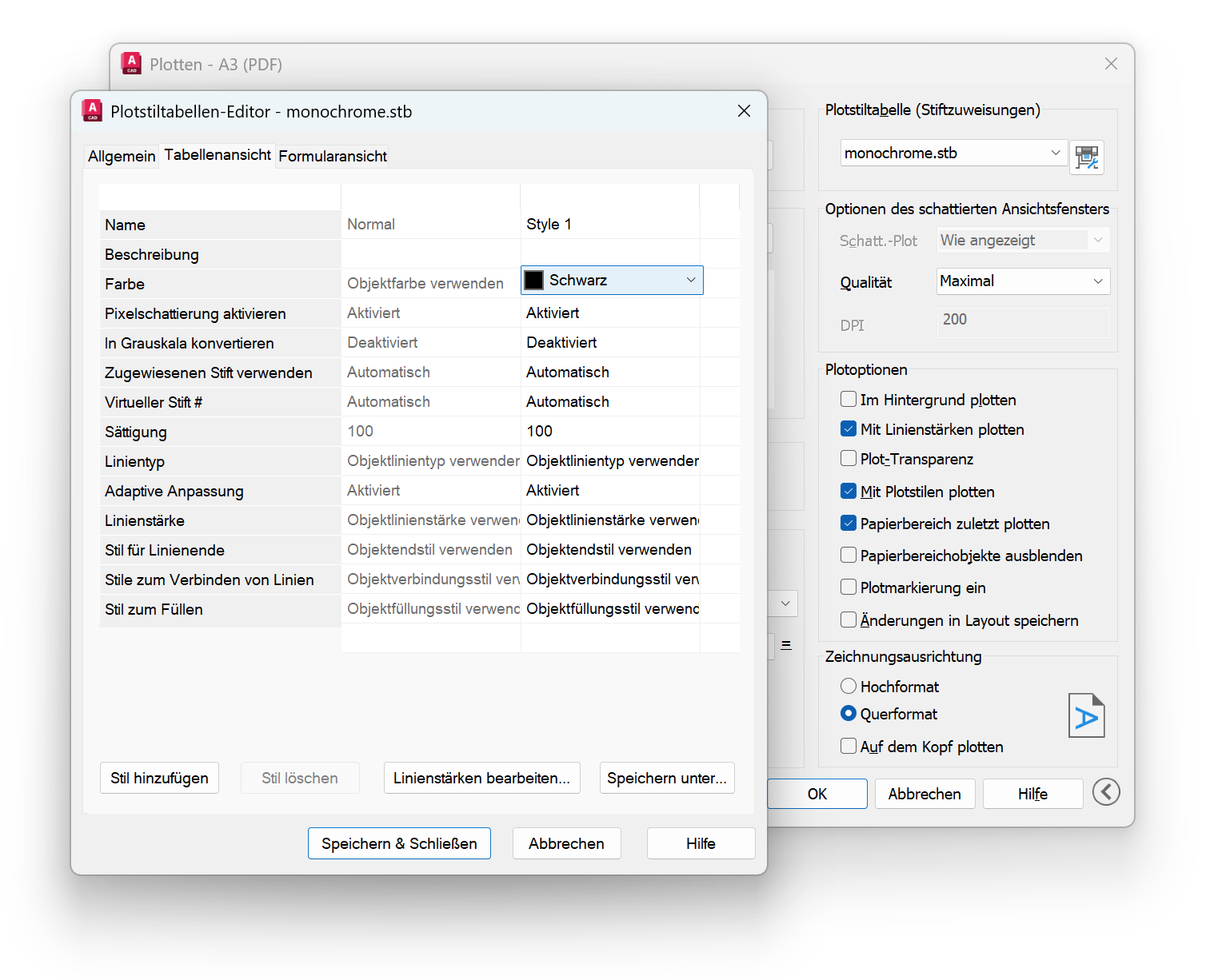Click the paper orientation preview icon
The height and width of the screenshot is (980, 1218).
point(1086,715)
